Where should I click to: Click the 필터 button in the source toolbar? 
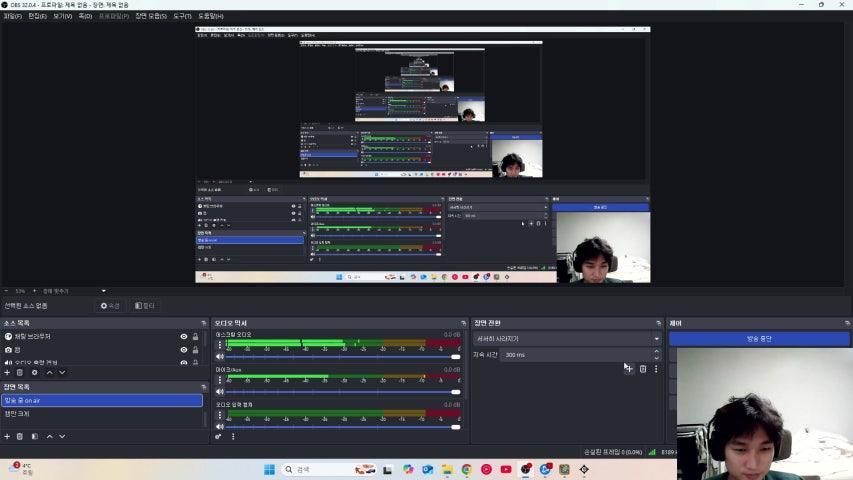pos(145,306)
